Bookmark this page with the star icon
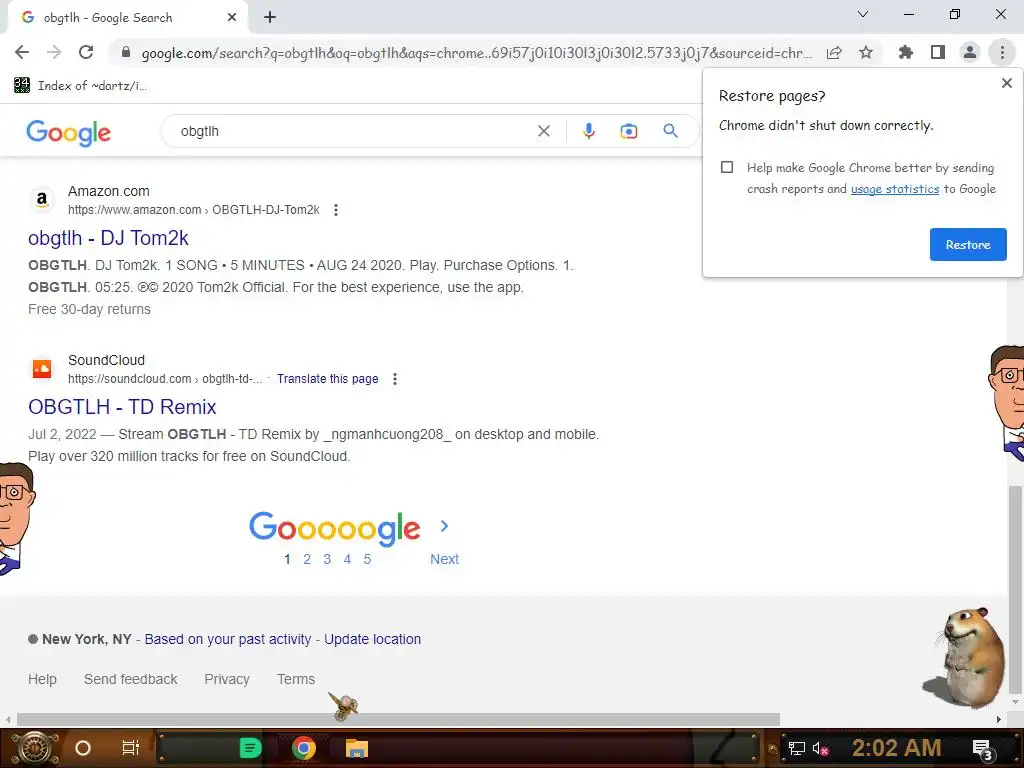The width and height of the screenshot is (1024, 768). point(866,52)
